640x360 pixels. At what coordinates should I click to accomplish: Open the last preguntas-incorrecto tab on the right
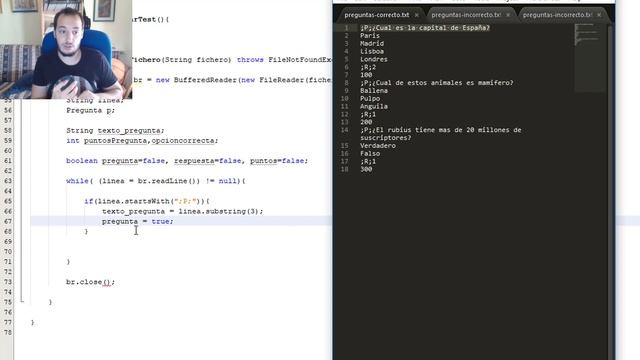pyautogui.click(x=557, y=15)
